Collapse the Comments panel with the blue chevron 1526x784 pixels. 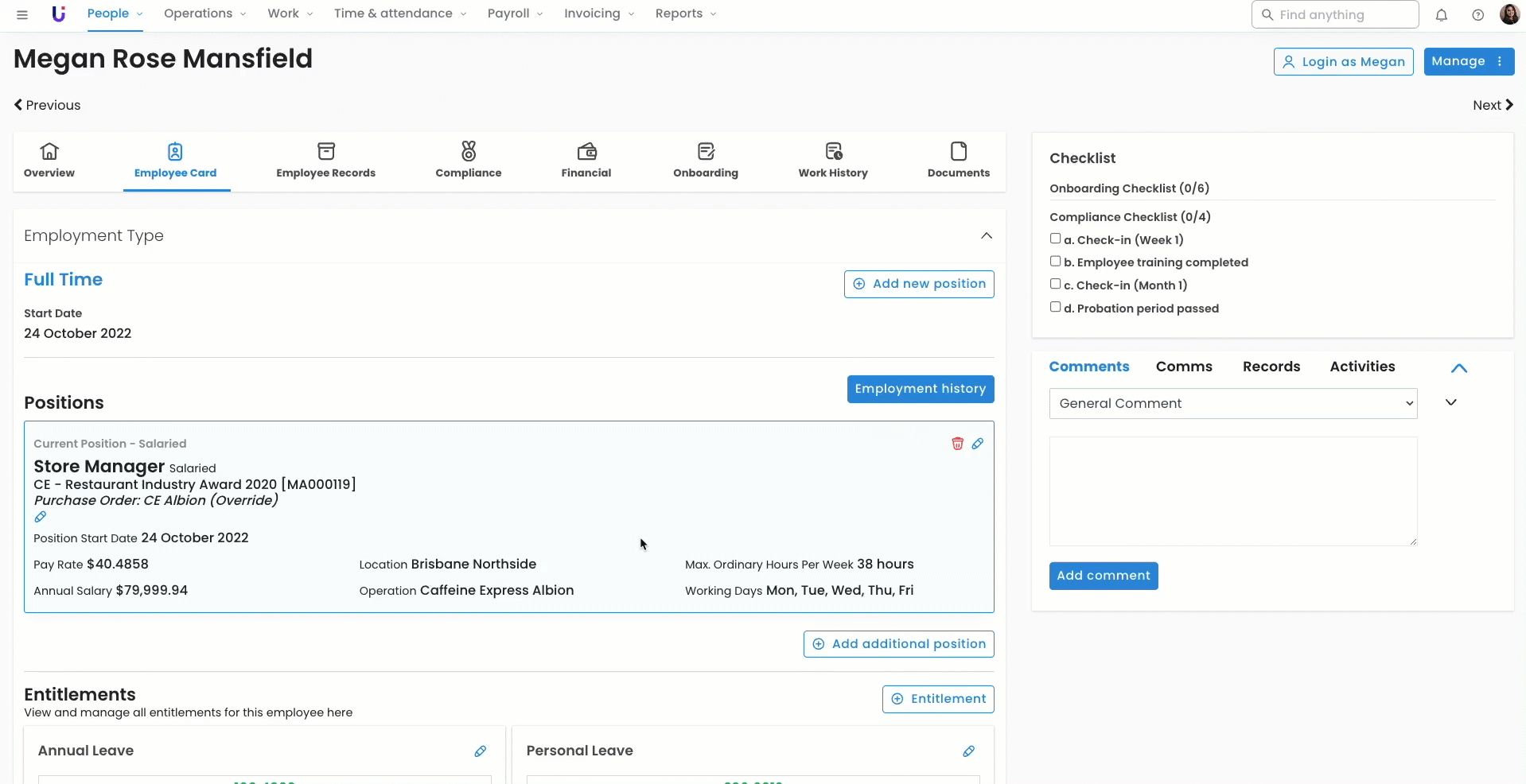click(x=1458, y=368)
